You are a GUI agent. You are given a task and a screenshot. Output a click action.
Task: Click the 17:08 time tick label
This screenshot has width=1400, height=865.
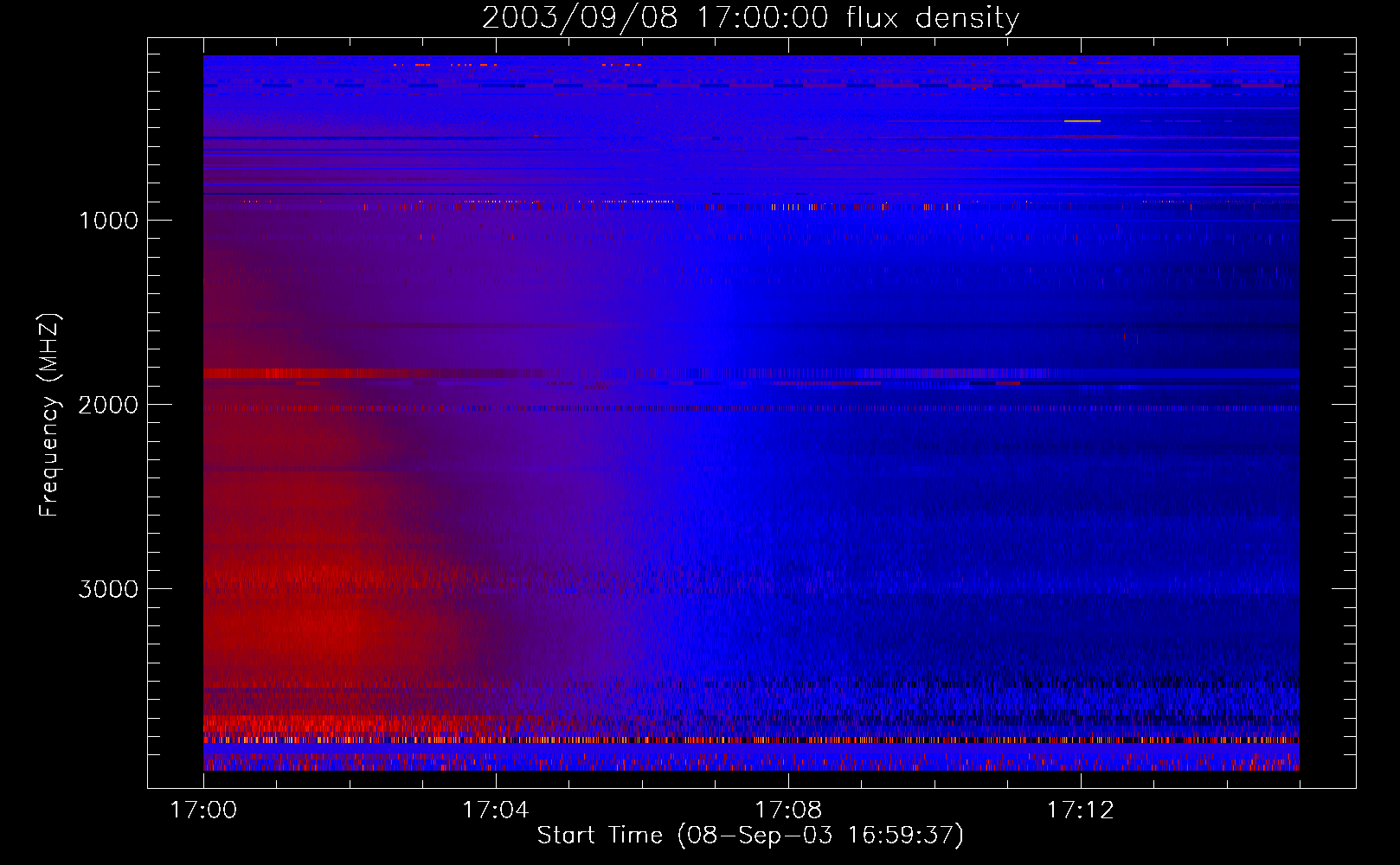click(x=788, y=811)
